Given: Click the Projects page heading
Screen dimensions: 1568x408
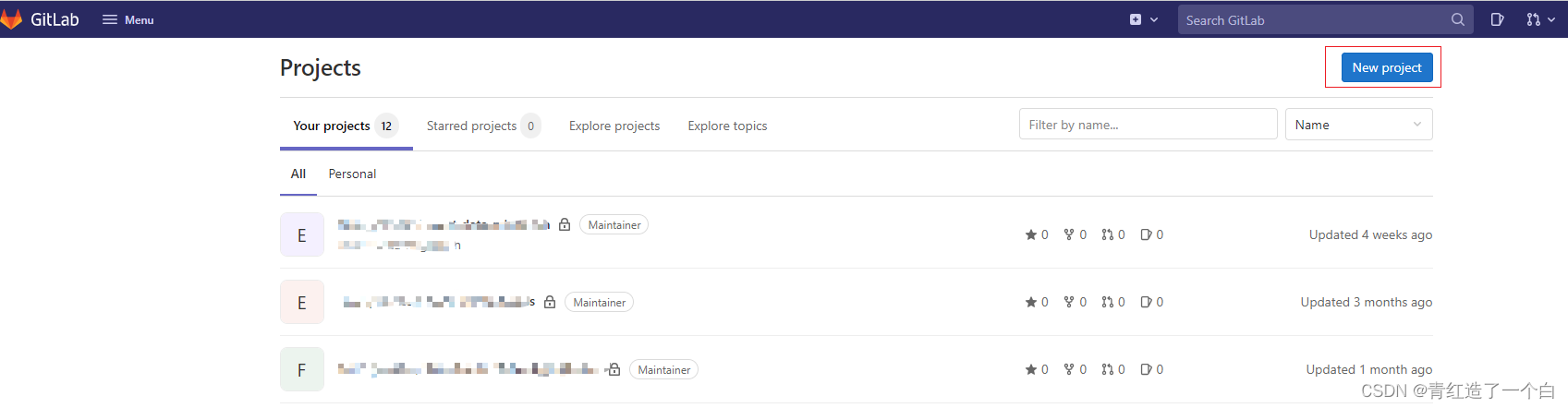Looking at the screenshot, I should tap(321, 67).
